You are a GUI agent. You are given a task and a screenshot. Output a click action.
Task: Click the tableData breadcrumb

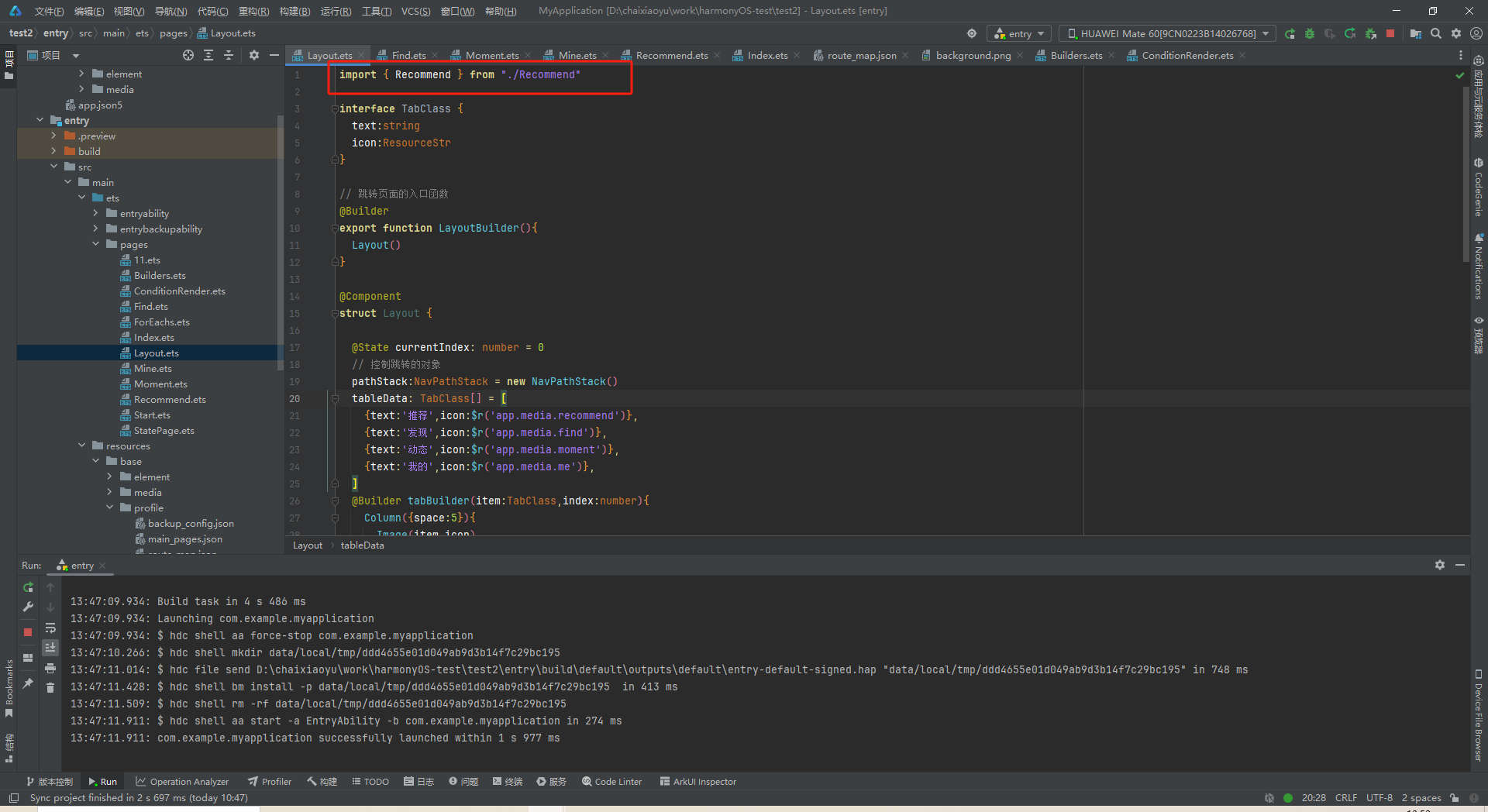click(x=362, y=545)
